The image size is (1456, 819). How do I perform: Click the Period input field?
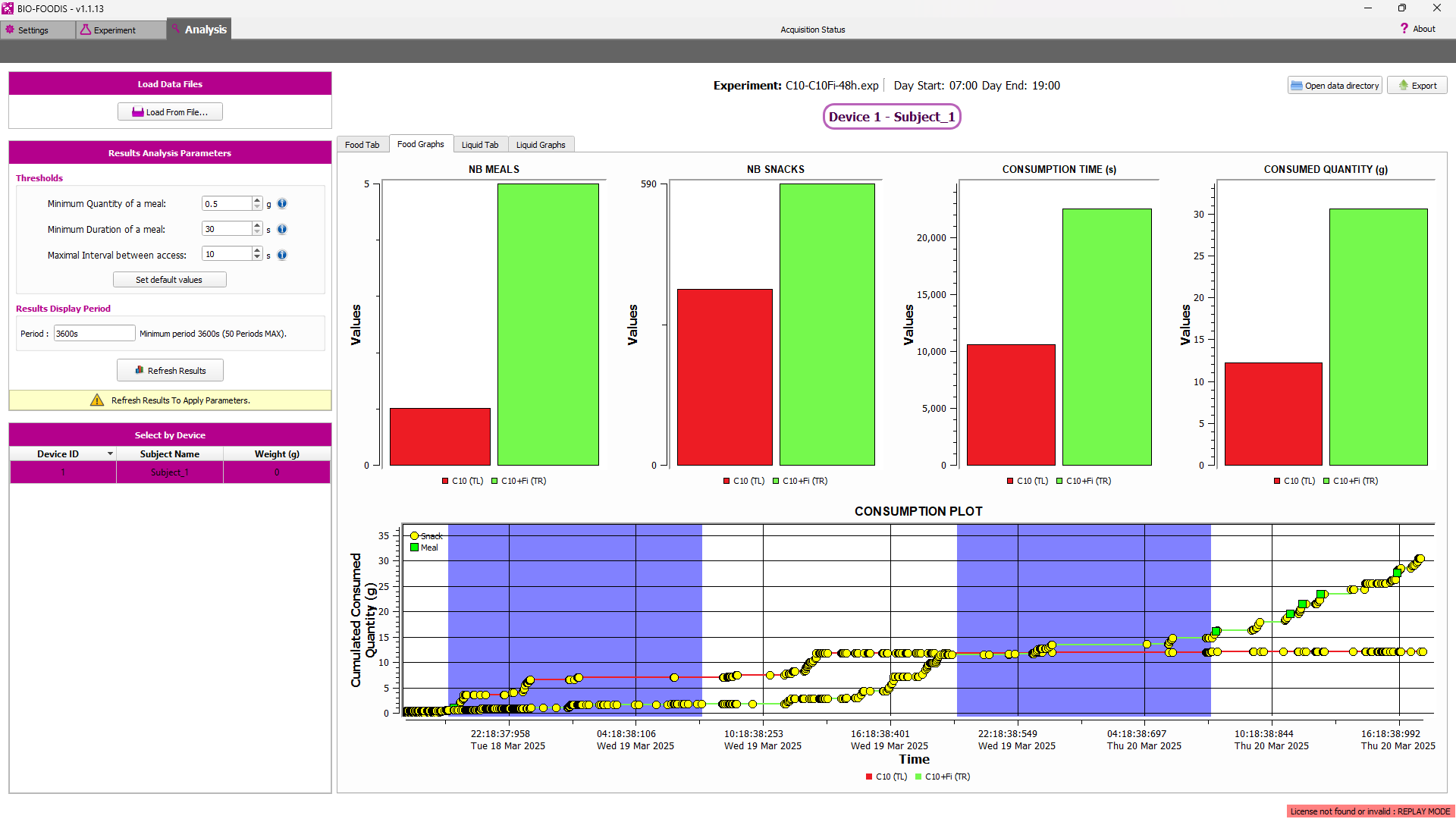tap(94, 334)
